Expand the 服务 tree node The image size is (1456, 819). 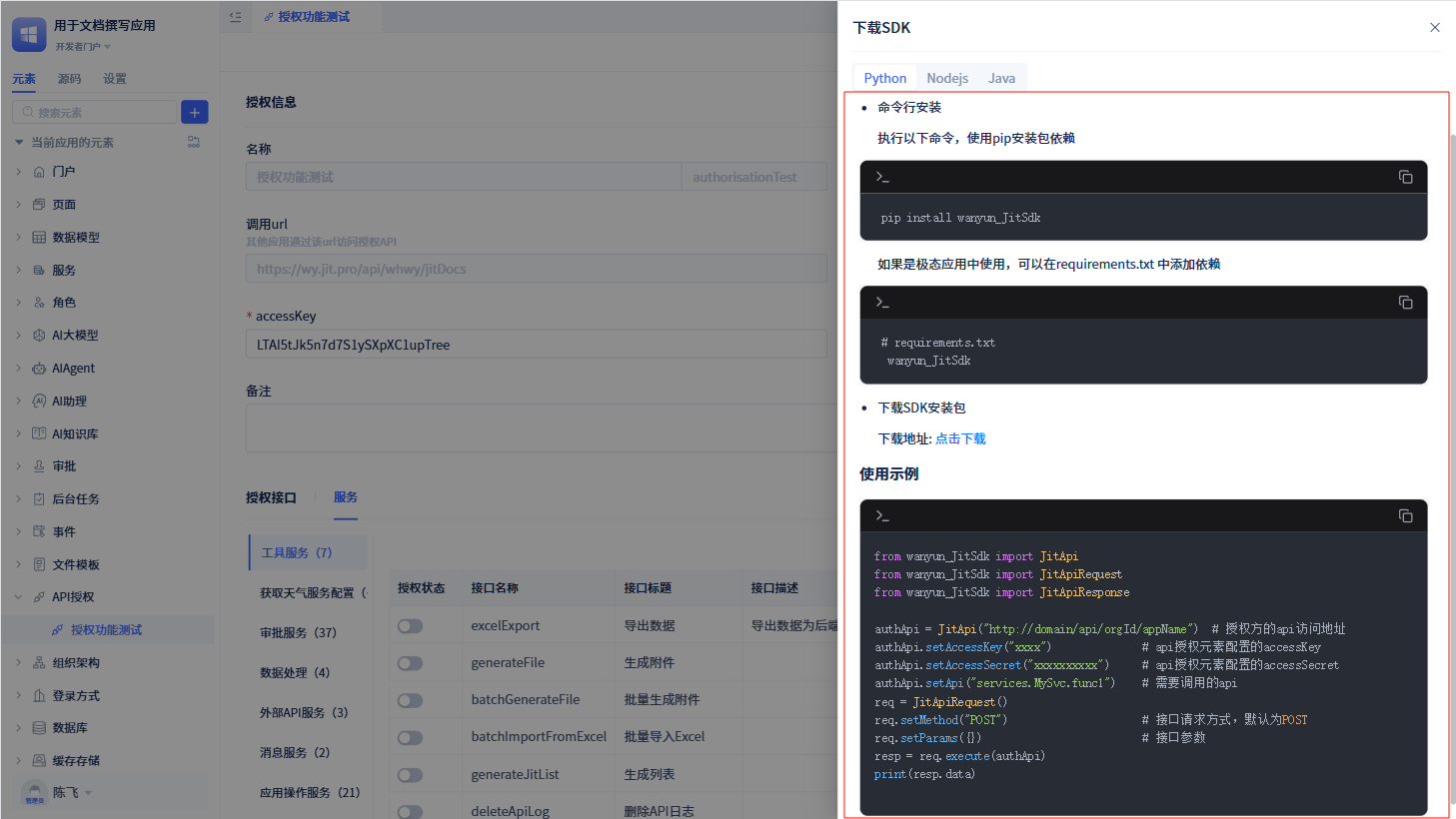pos(18,271)
